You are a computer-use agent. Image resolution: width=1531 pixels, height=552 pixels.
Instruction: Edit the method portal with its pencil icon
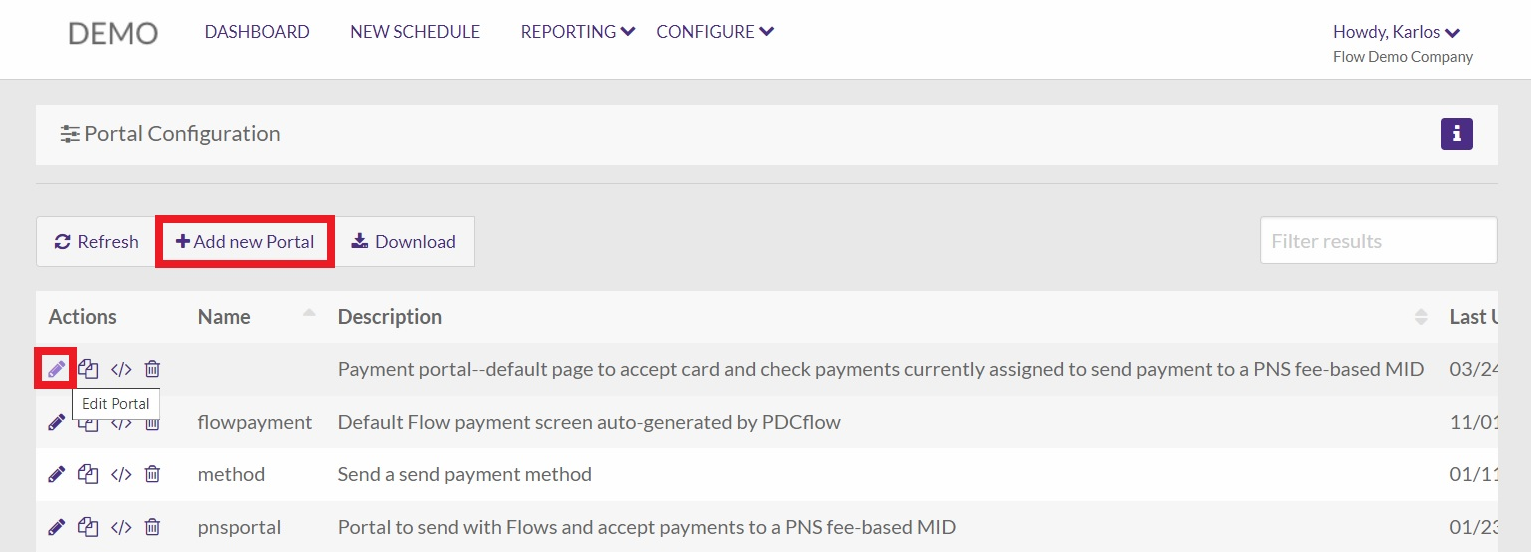57,474
